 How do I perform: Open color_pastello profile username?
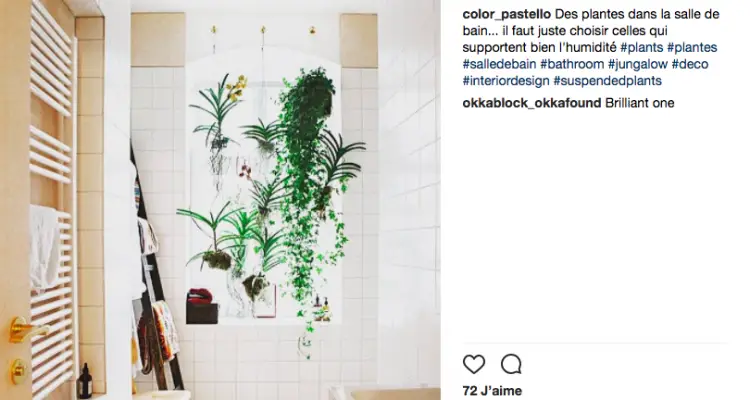507,14
